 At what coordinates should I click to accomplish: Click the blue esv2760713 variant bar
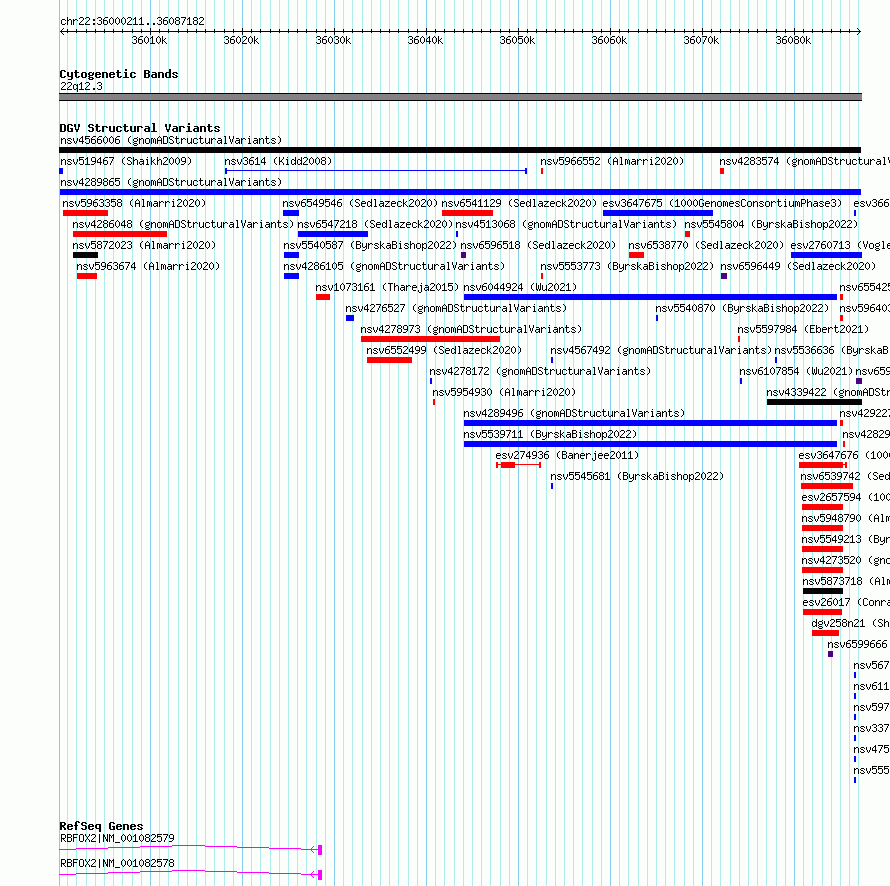826,255
